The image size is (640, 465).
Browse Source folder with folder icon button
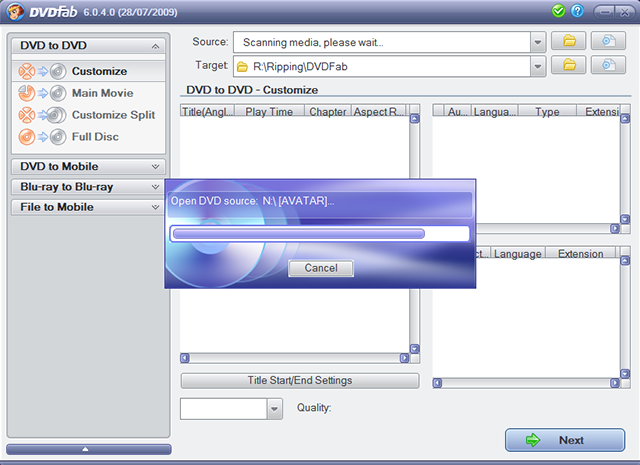point(569,41)
